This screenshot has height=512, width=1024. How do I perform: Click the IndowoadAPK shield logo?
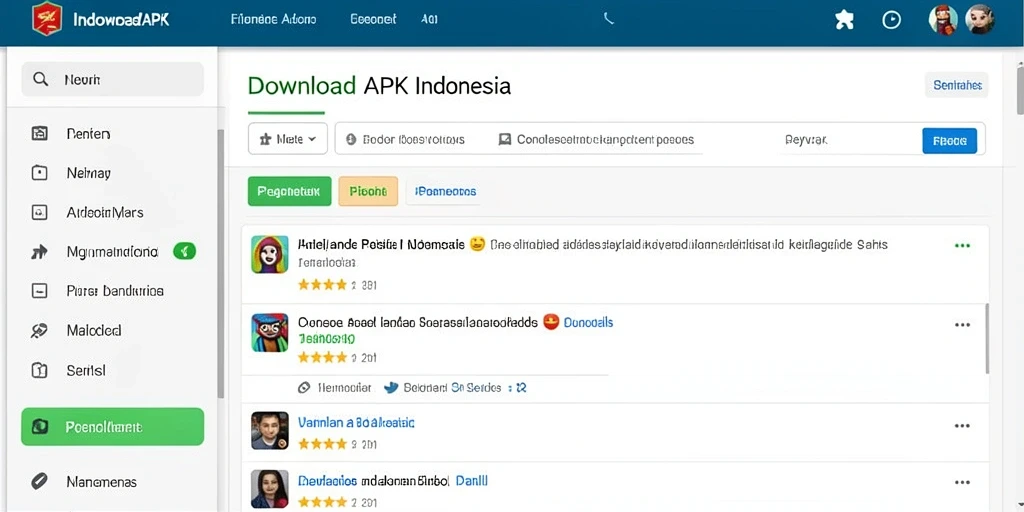pyautogui.click(x=47, y=19)
